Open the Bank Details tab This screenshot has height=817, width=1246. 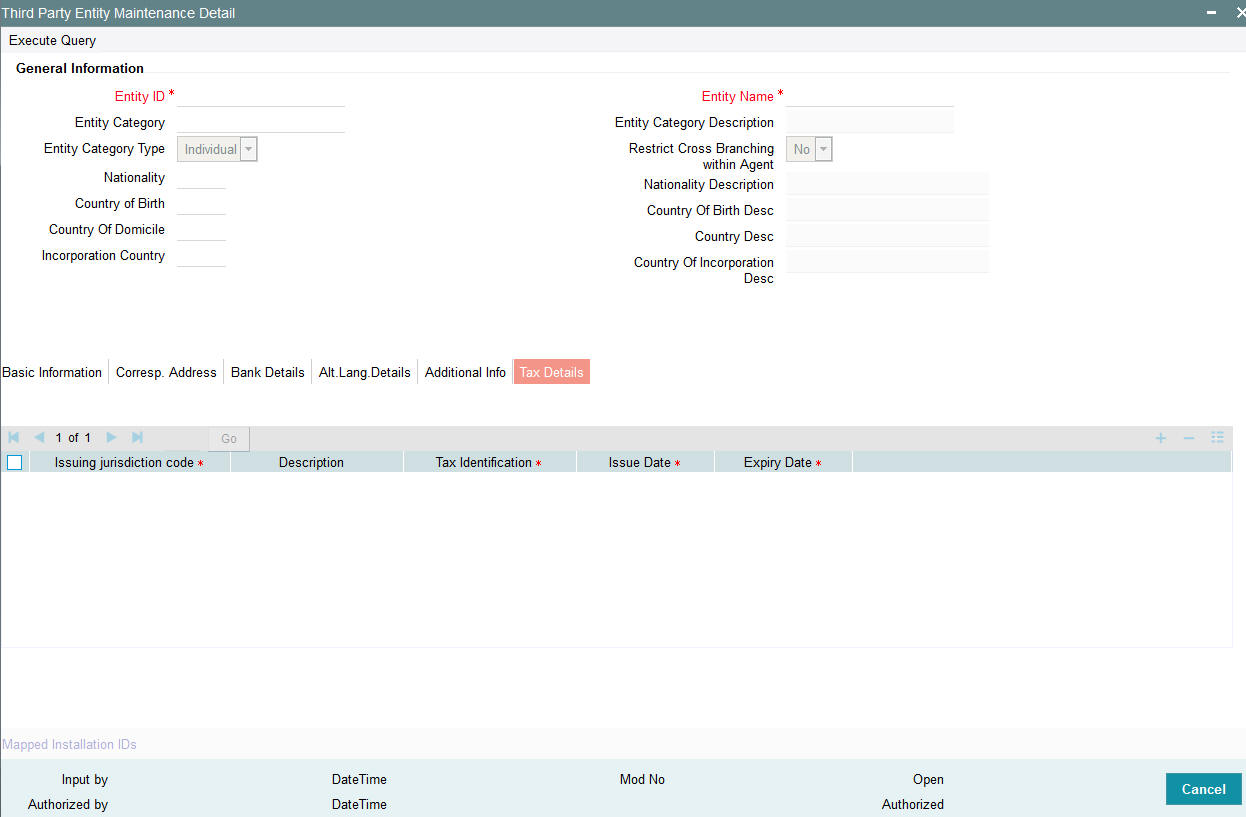268,372
